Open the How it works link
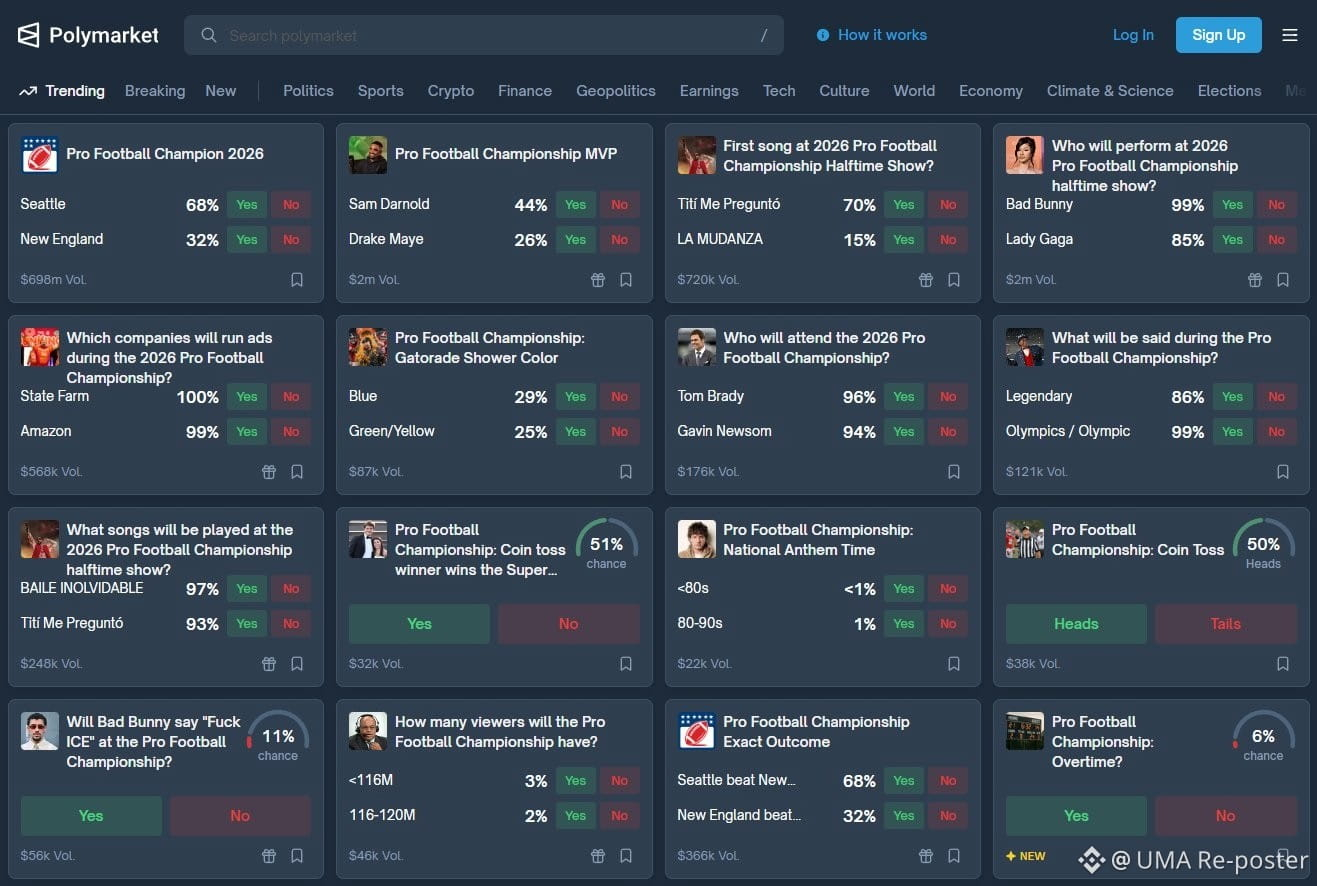1317x886 pixels. point(872,35)
